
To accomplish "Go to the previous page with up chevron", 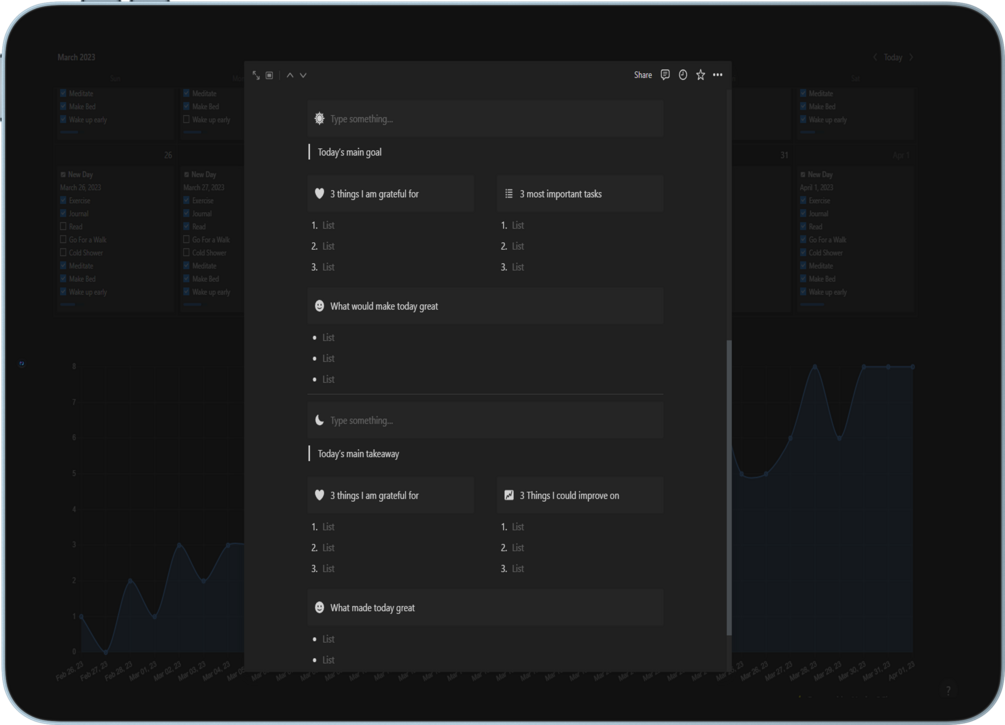I will 290,75.
